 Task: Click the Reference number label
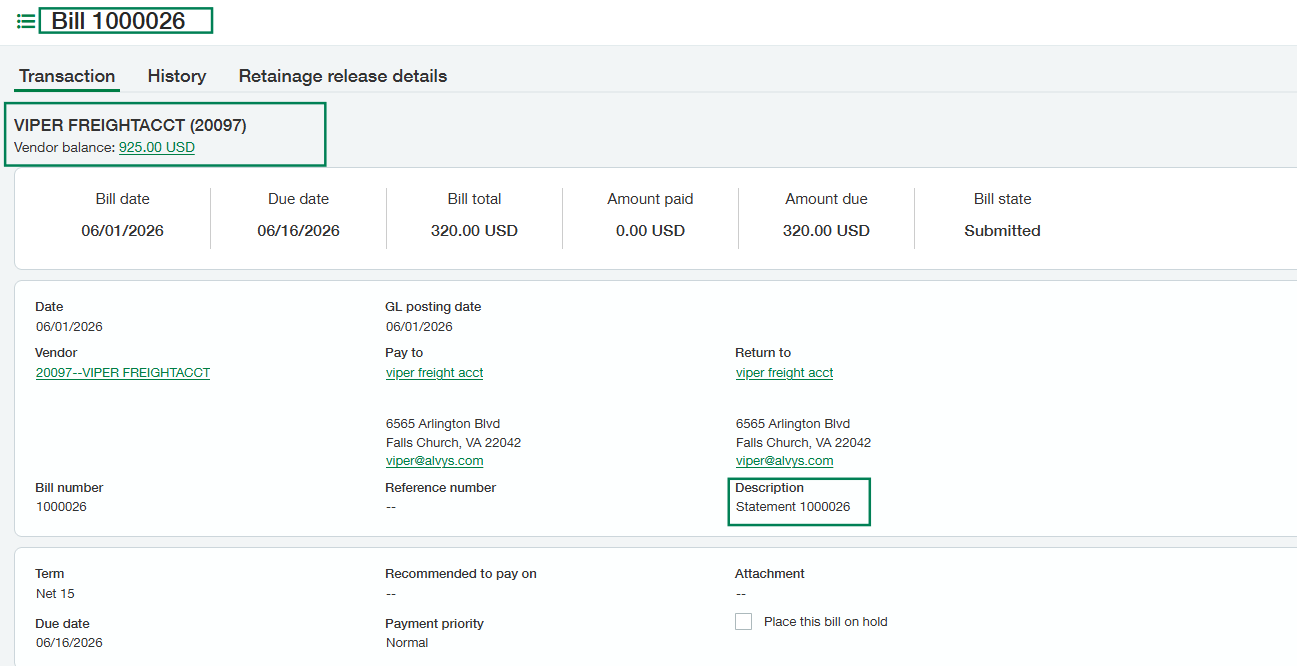pos(440,488)
